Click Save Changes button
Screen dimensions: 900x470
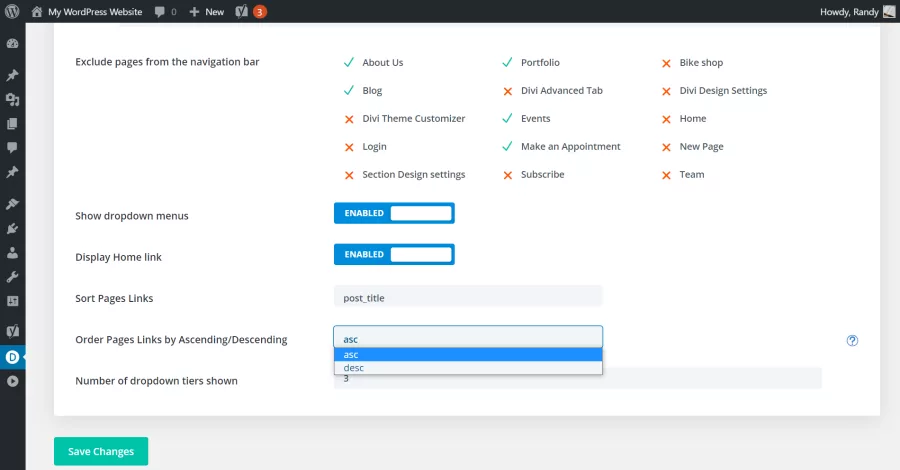(x=101, y=451)
